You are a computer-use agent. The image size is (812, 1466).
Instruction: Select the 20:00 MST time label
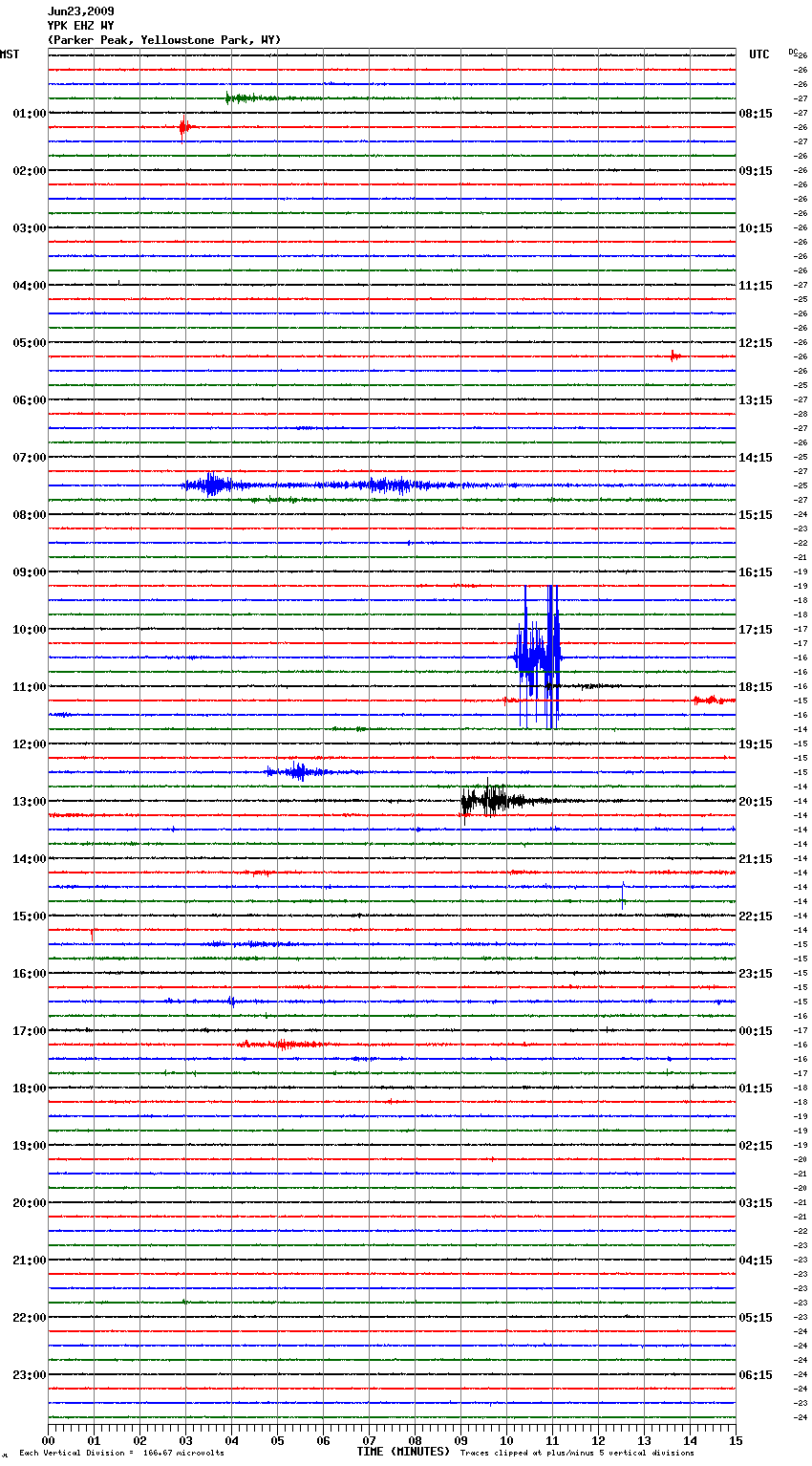30,1202
